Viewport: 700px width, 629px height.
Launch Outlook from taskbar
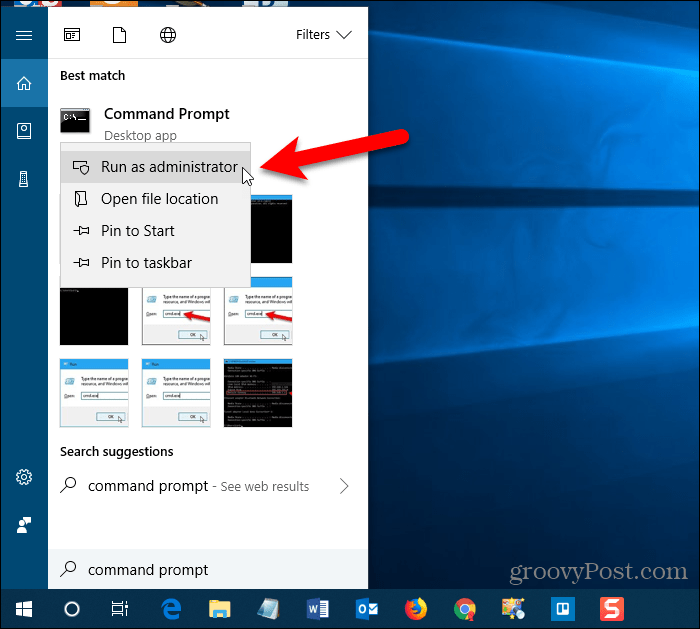point(367,609)
